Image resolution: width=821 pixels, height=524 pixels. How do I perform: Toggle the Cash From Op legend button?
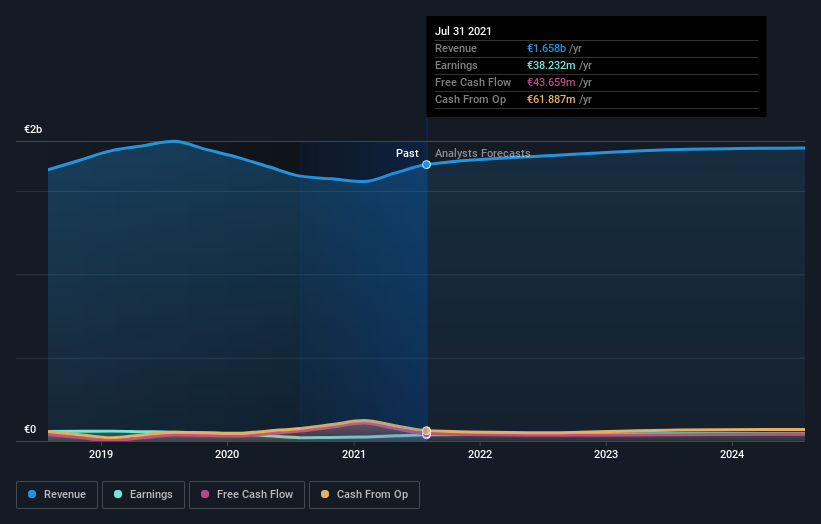pyautogui.click(x=364, y=495)
